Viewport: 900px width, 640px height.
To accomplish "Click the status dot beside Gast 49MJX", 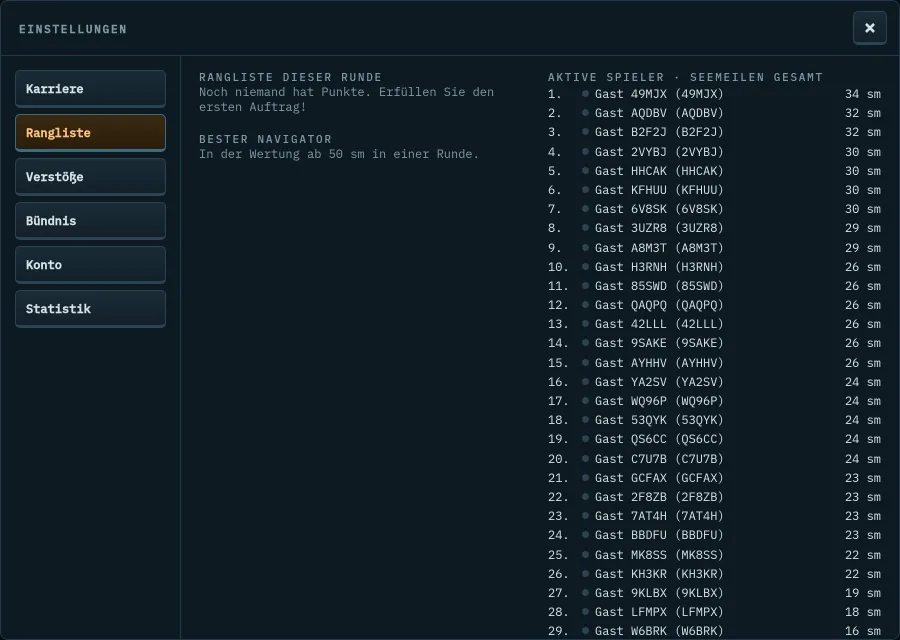I will [x=585, y=94].
